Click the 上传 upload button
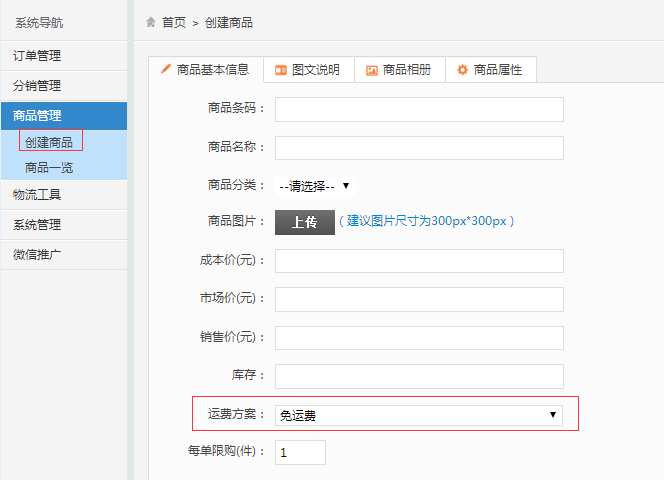Image resolution: width=664 pixels, height=480 pixels. tap(304, 222)
